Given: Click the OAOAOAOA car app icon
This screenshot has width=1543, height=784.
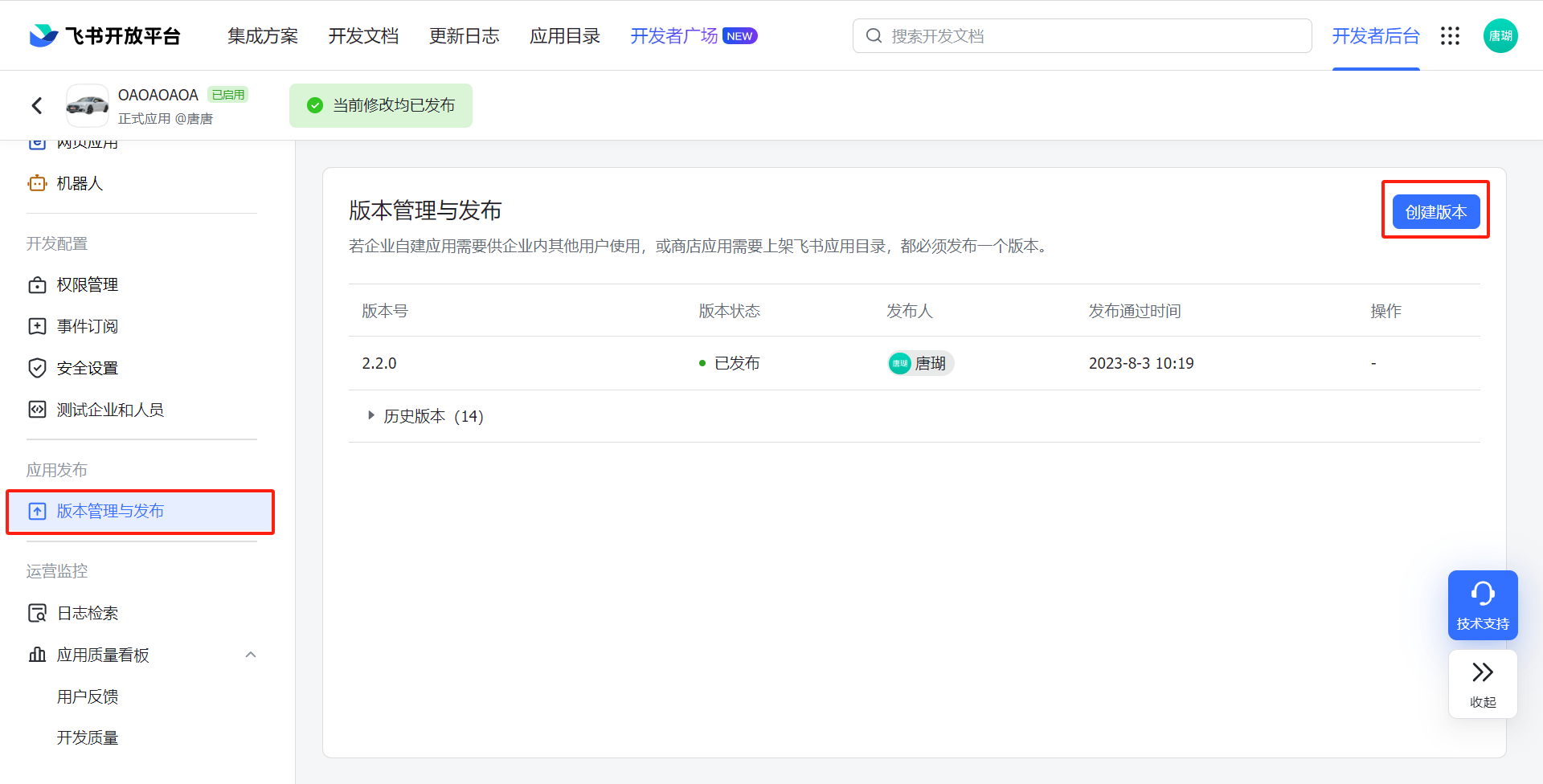Looking at the screenshot, I should pos(88,105).
